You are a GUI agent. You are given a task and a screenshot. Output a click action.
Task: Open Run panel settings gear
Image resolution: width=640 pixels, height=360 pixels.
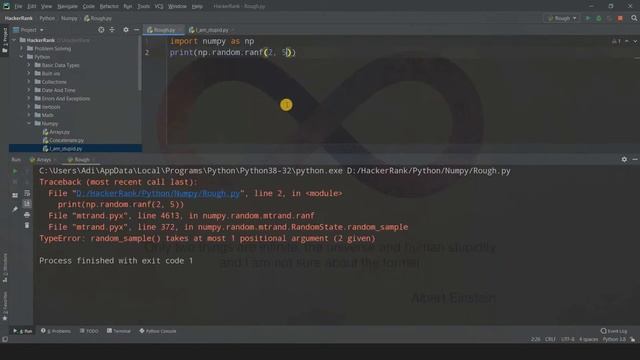[624, 160]
